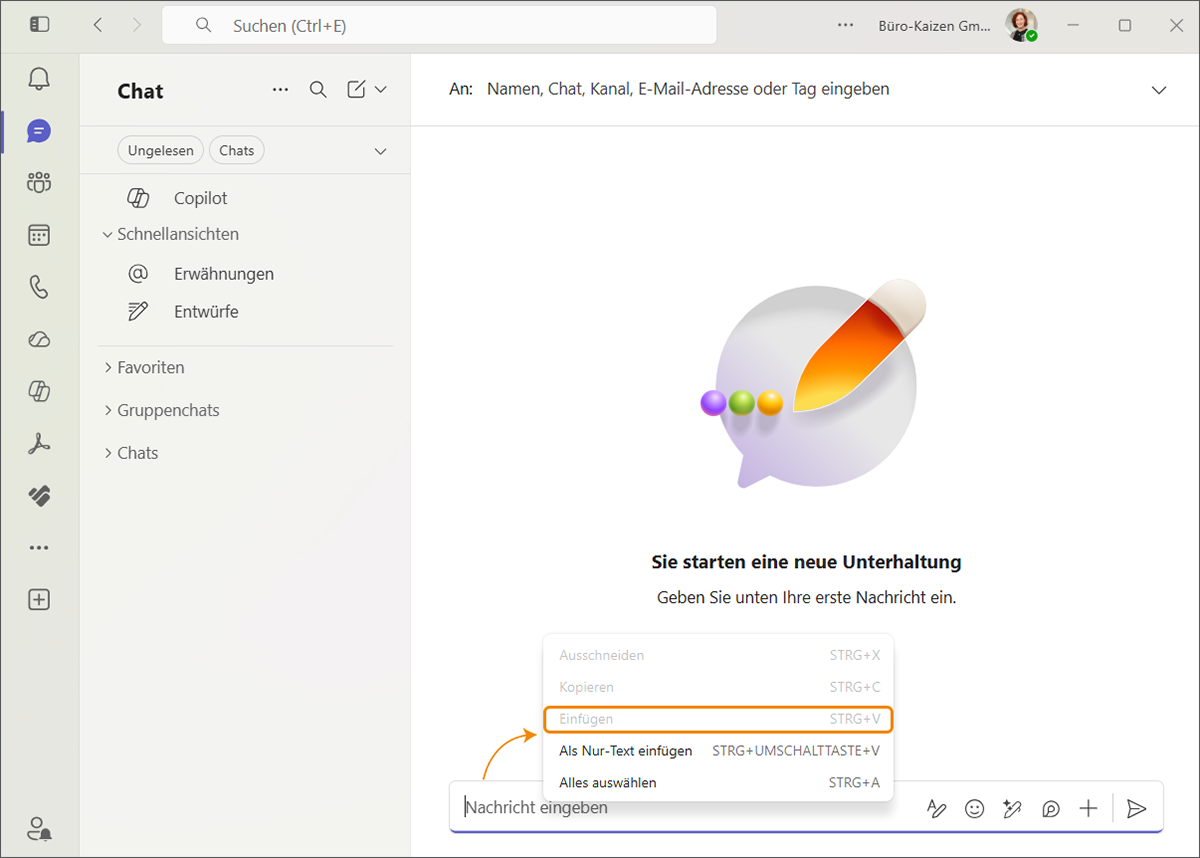Screen dimensions: 1200x858
Task: Send message with the arrow icon
Action: tap(1136, 809)
